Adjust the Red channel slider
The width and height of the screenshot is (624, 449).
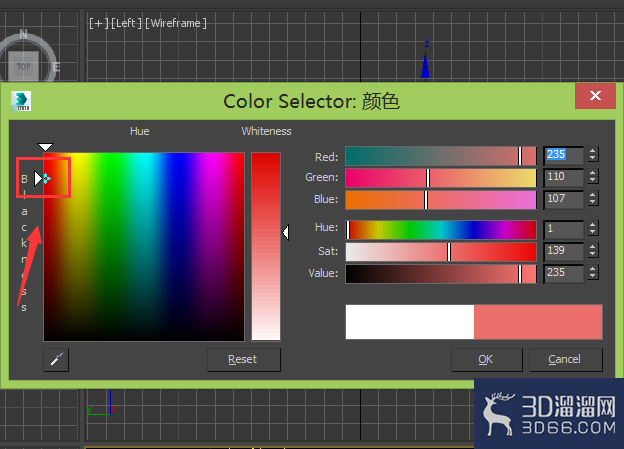click(x=441, y=156)
